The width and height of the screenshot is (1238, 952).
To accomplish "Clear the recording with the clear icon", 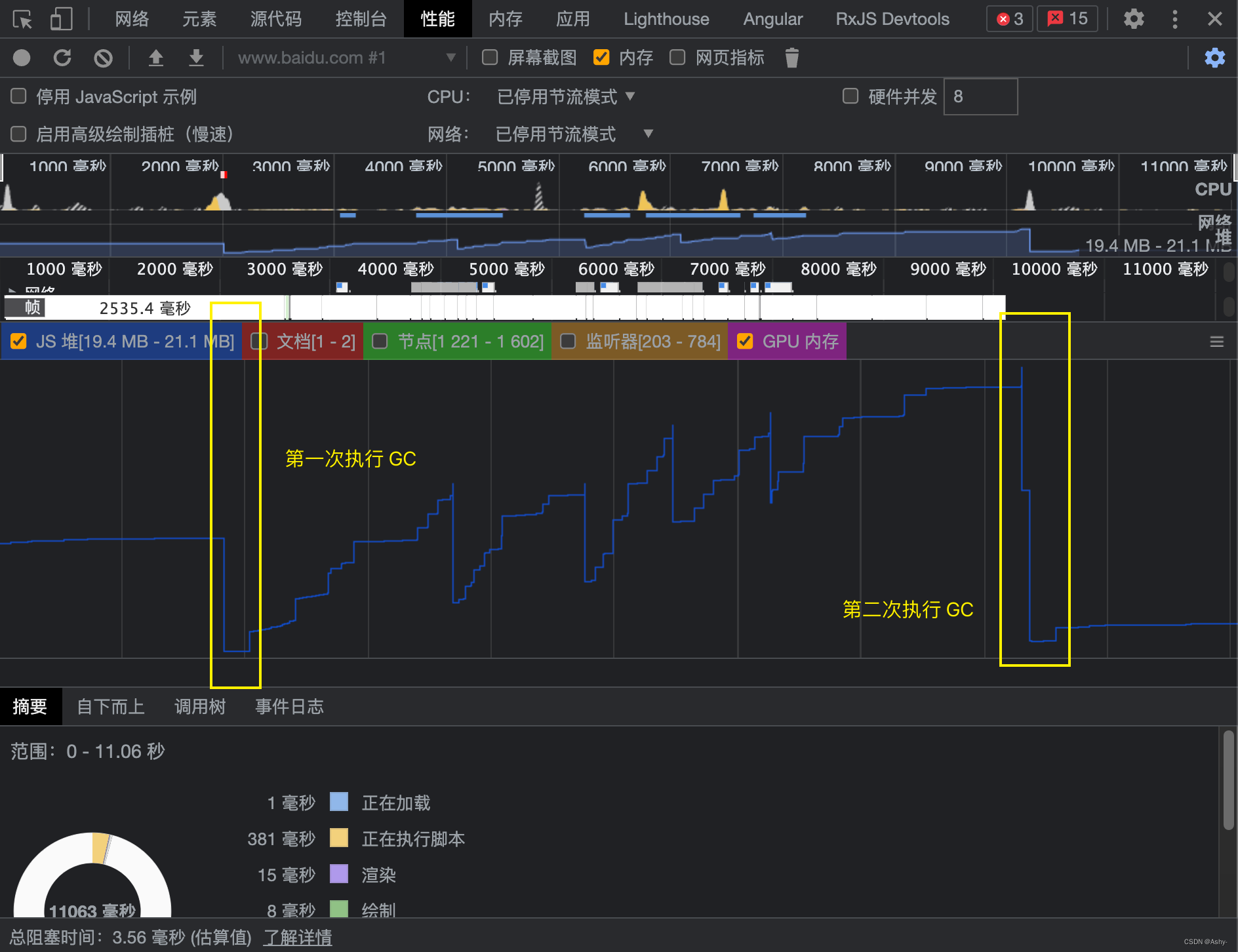I will coord(103,58).
